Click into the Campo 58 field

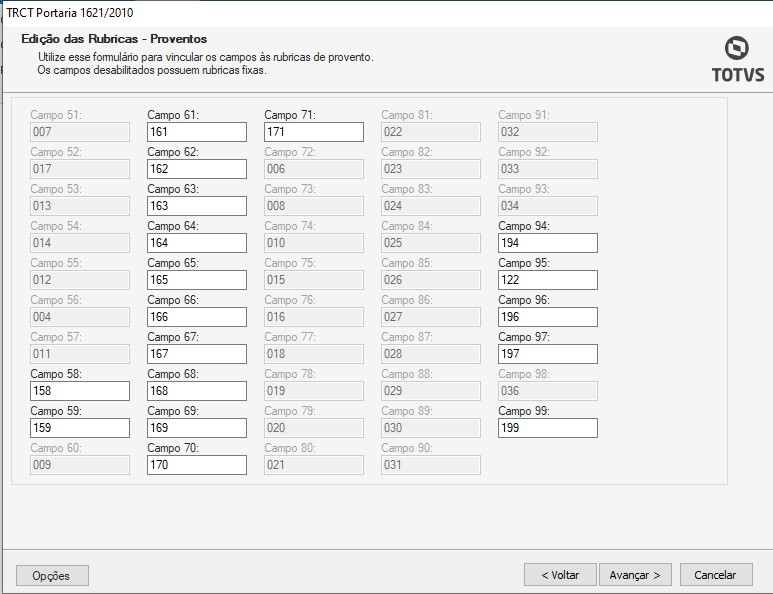(79, 391)
